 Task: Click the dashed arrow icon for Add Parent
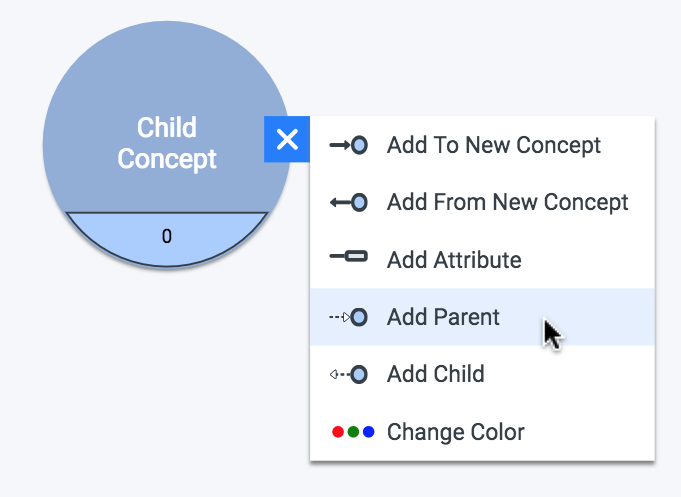[348, 317]
